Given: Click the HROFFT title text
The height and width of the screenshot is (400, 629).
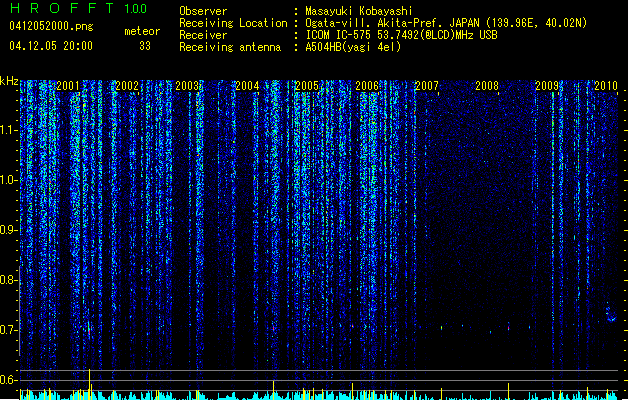Looking at the screenshot, I should coord(62,8).
